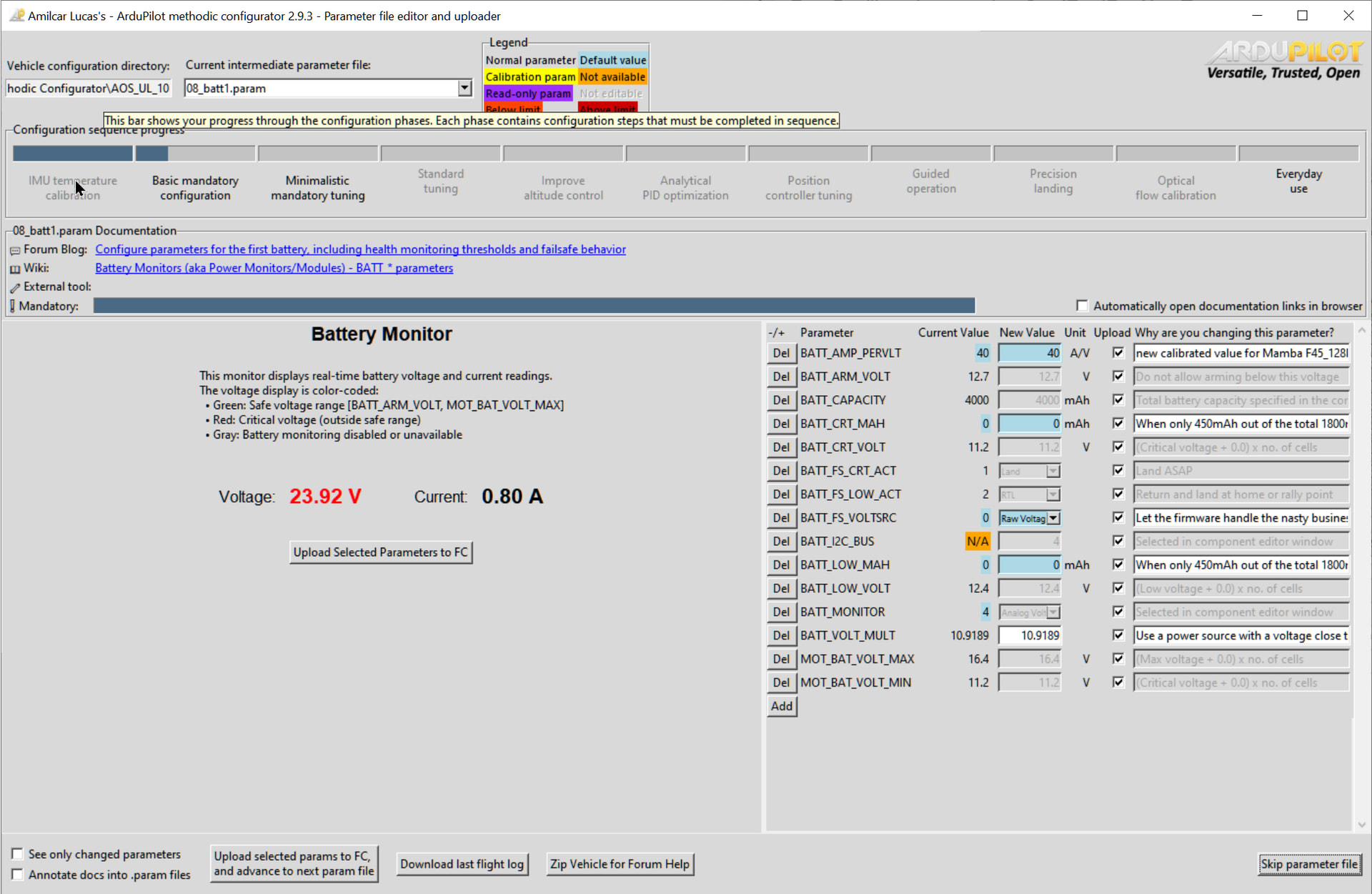The width and height of the screenshot is (1372, 894).
Task: Open the BATT_FS_CRT_ACT Land dropdown
Action: point(1053,471)
